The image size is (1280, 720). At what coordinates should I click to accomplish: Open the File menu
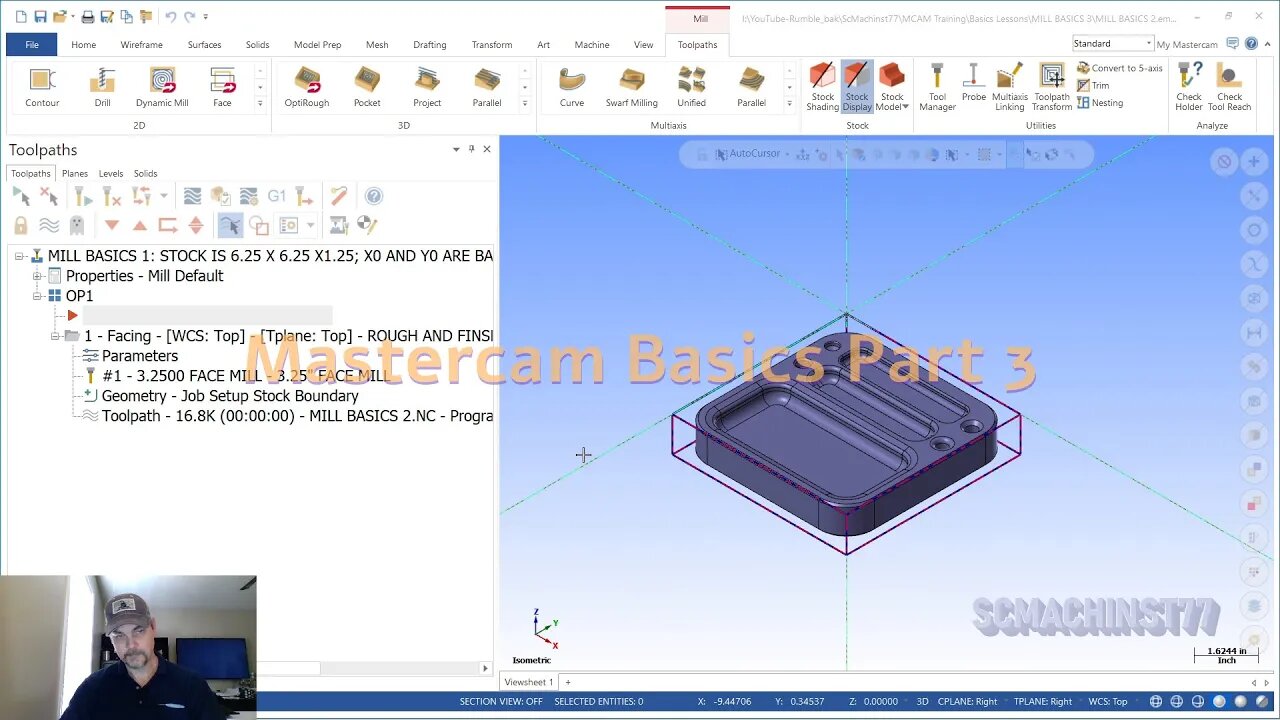pos(32,44)
